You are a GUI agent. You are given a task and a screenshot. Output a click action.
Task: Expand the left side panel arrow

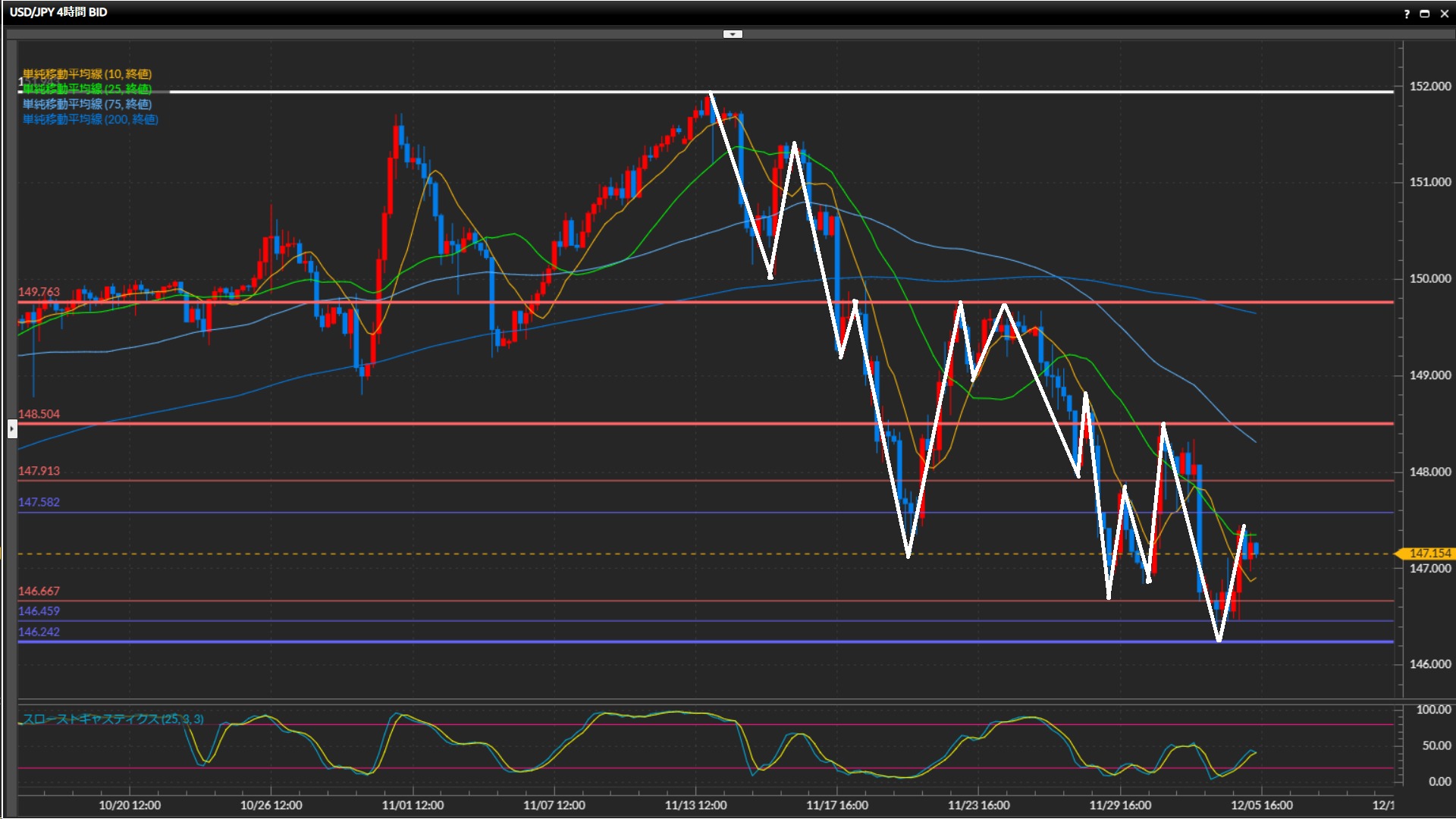[12, 429]
